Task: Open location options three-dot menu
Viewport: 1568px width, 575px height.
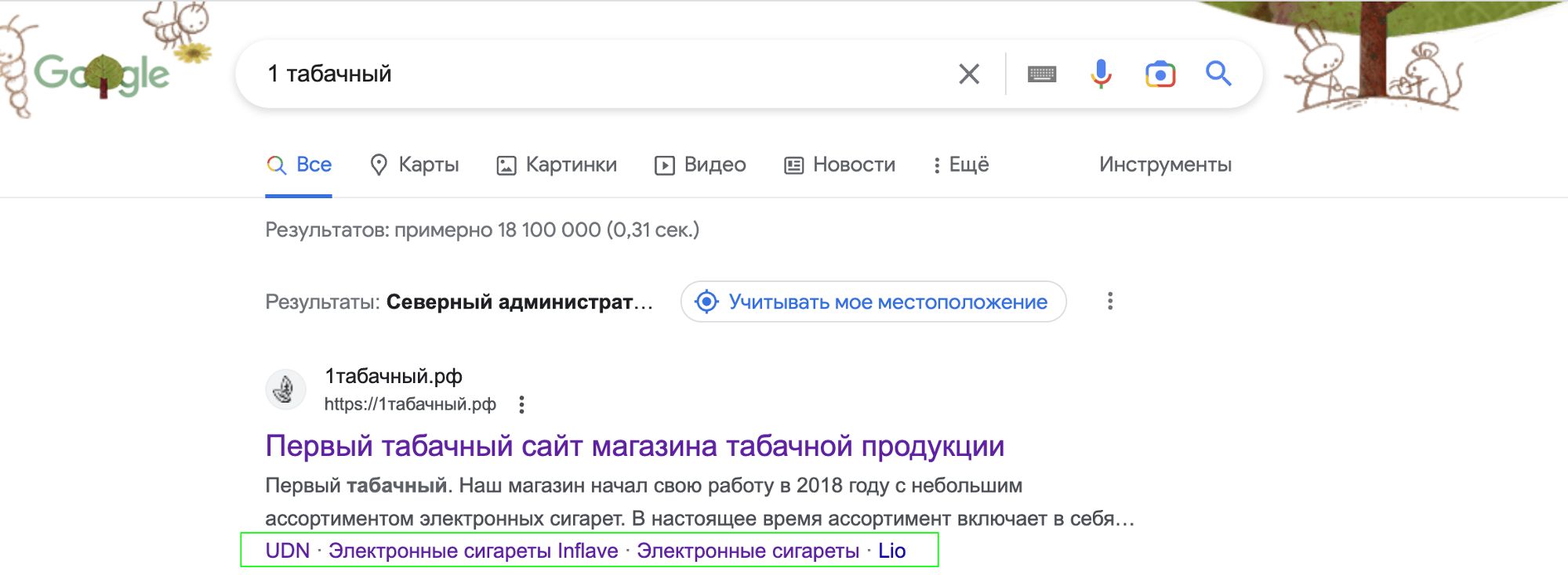Action: click(1110, 302)
